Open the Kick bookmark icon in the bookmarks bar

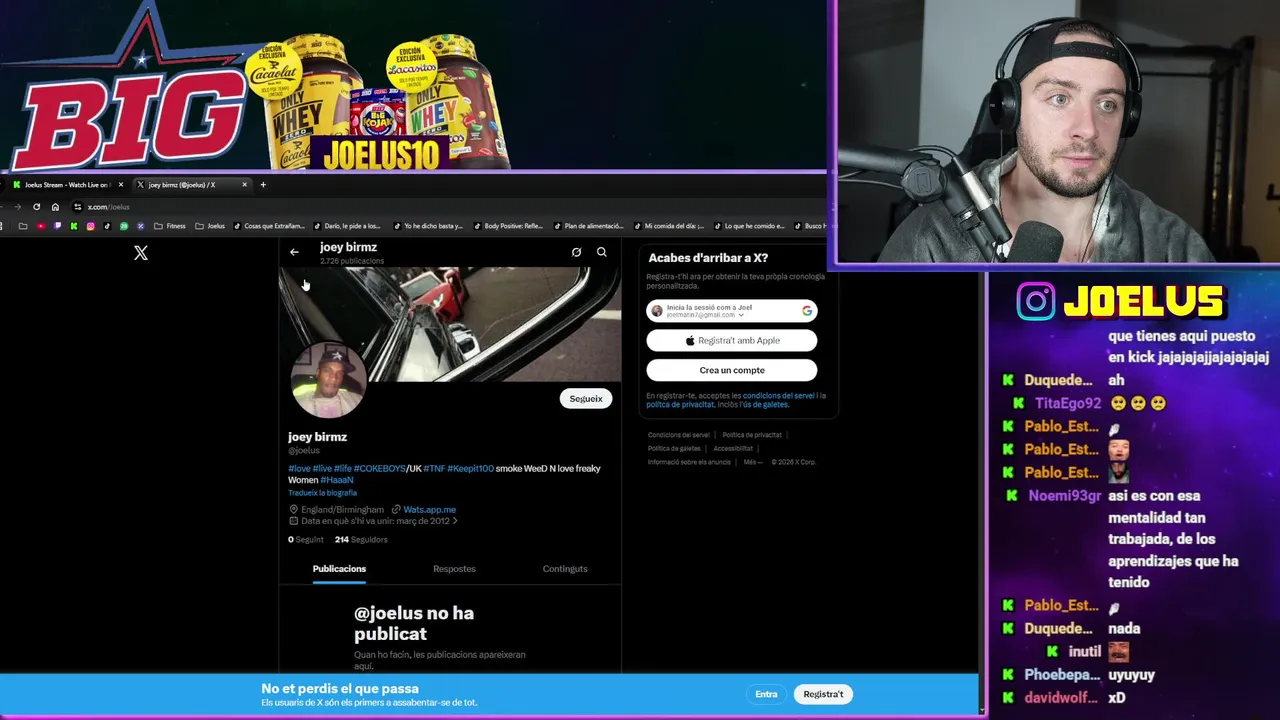coord(74,226)
